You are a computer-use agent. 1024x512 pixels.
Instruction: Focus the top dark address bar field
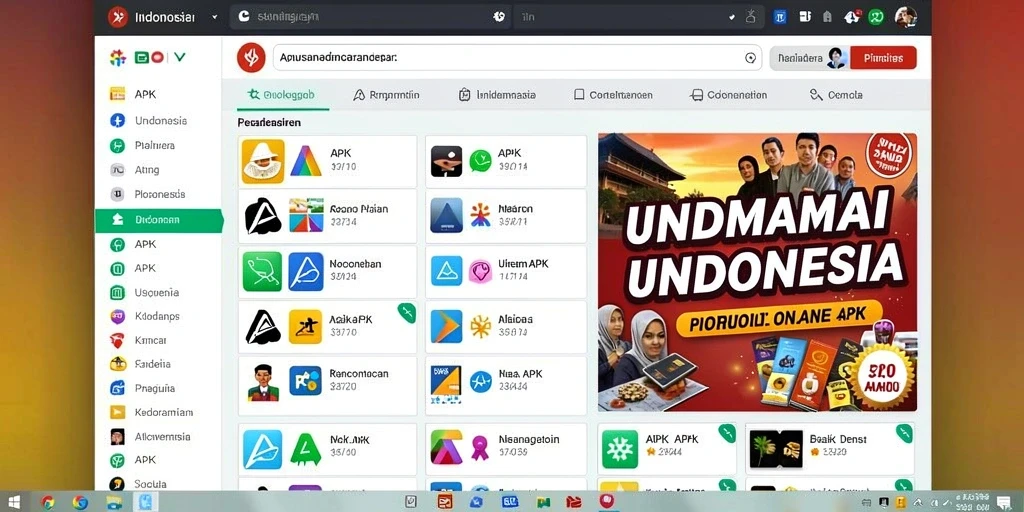click(371, 17)
